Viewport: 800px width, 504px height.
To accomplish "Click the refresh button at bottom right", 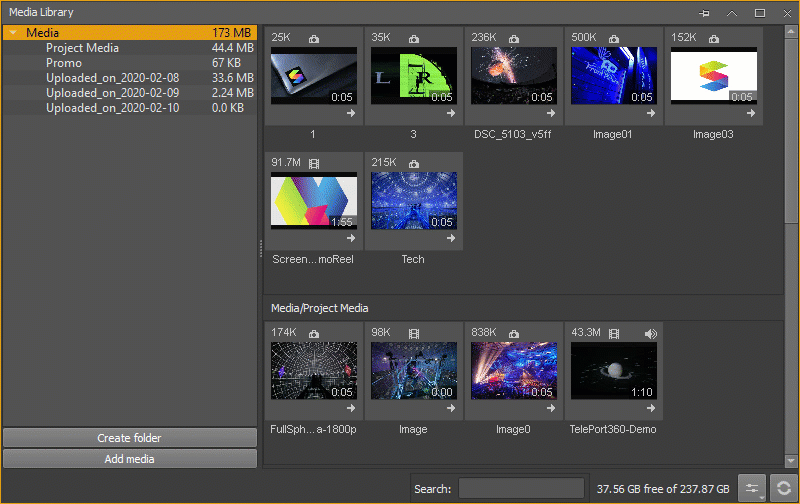I will [x=784, y=488].
